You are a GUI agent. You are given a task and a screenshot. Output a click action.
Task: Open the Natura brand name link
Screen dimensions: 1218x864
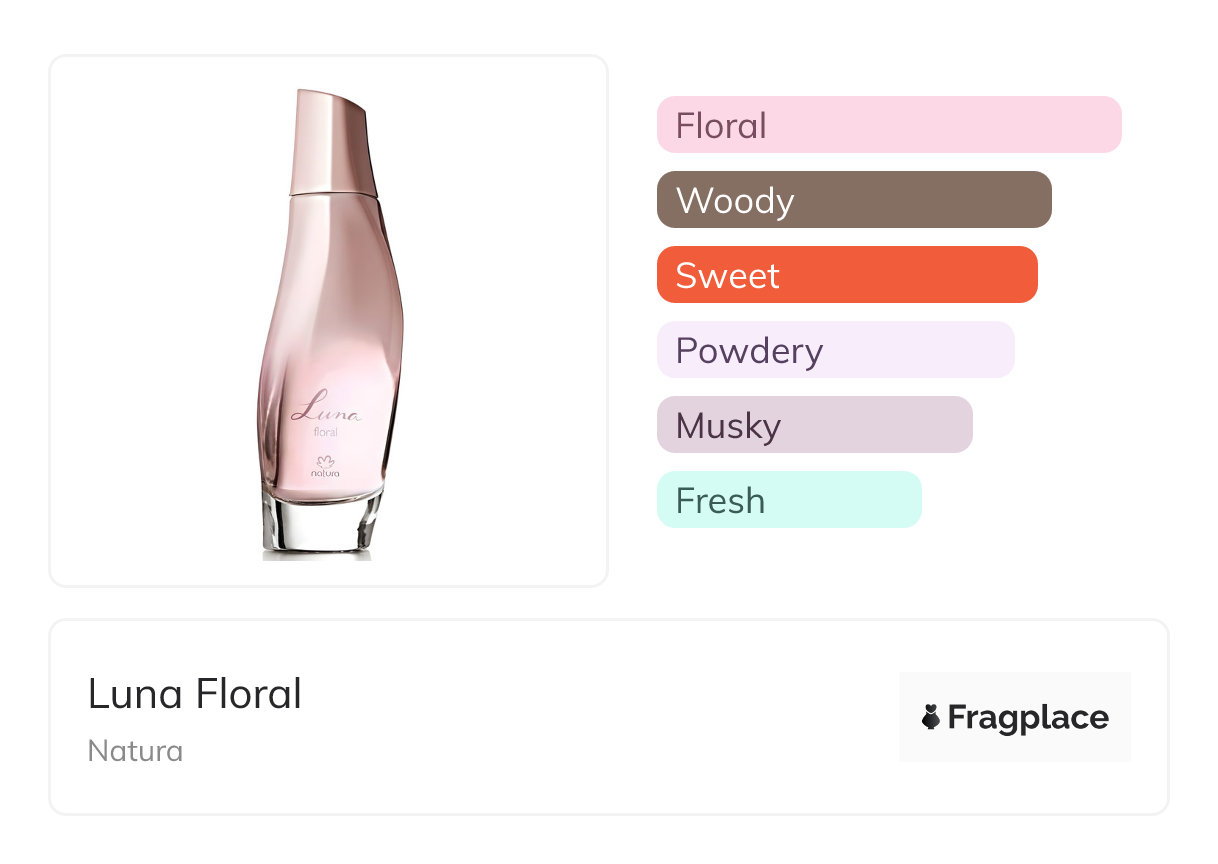tap(135, 751)
